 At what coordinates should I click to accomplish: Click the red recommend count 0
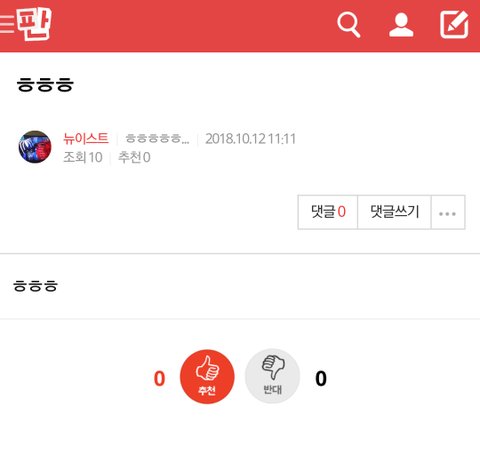159,379
